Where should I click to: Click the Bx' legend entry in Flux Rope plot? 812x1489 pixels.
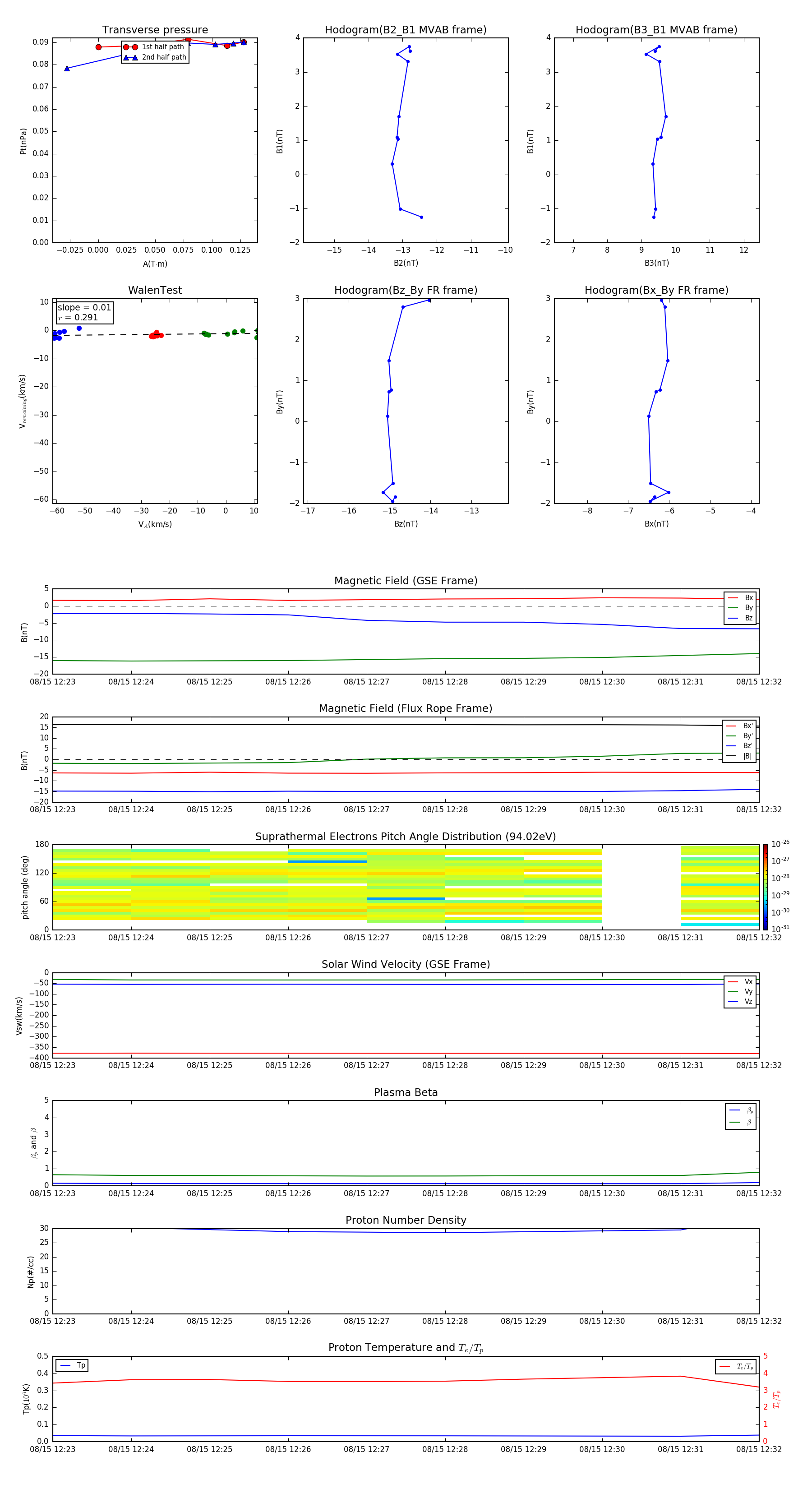[739, 726]
